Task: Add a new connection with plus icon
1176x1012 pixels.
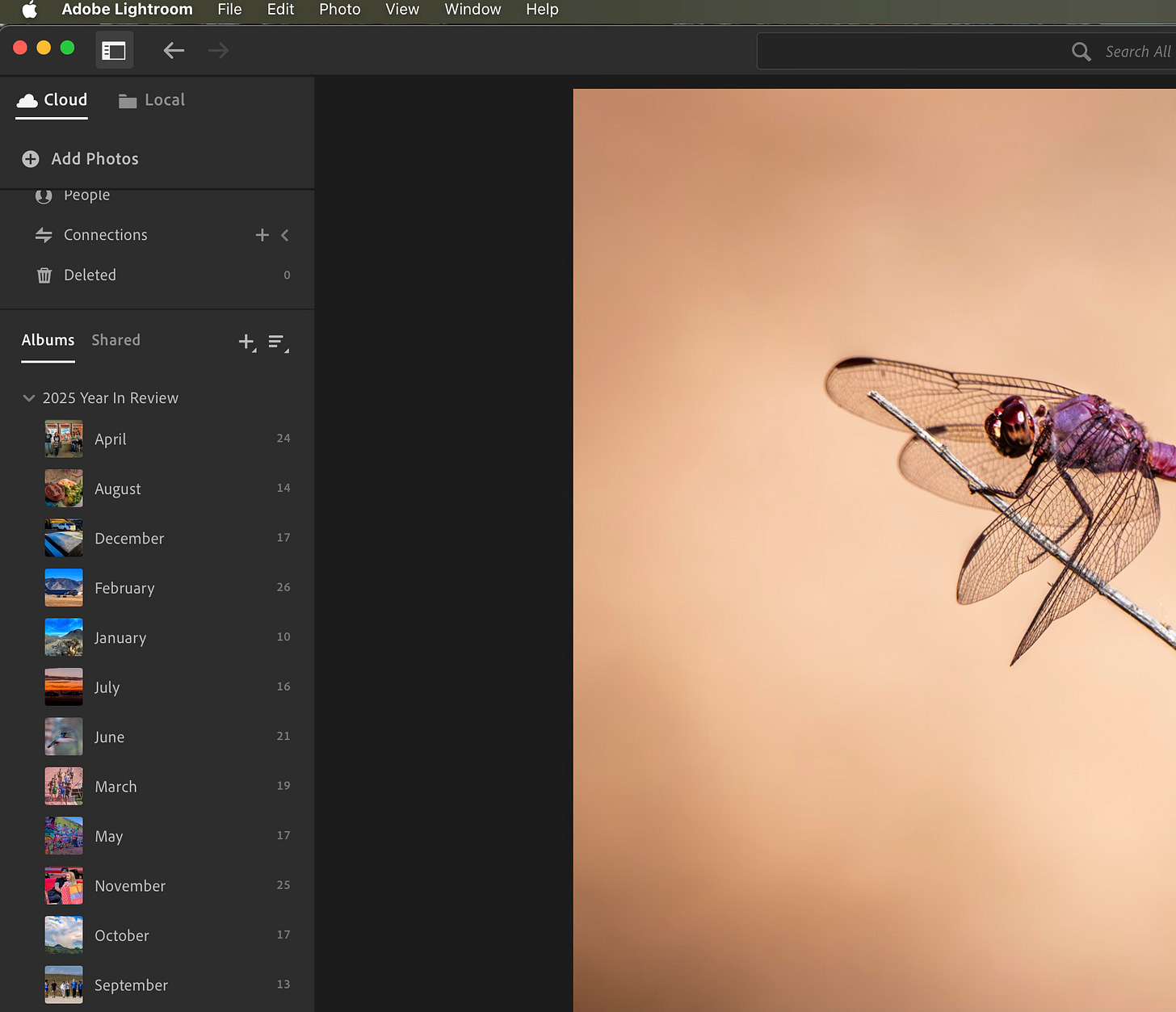Action: (262, 235)
